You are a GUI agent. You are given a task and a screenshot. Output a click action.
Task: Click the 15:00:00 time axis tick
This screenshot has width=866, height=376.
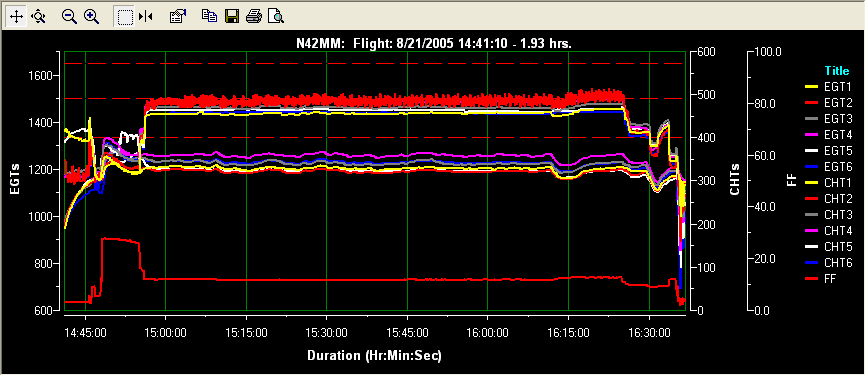pyautogui.click(x=166, y=334)
